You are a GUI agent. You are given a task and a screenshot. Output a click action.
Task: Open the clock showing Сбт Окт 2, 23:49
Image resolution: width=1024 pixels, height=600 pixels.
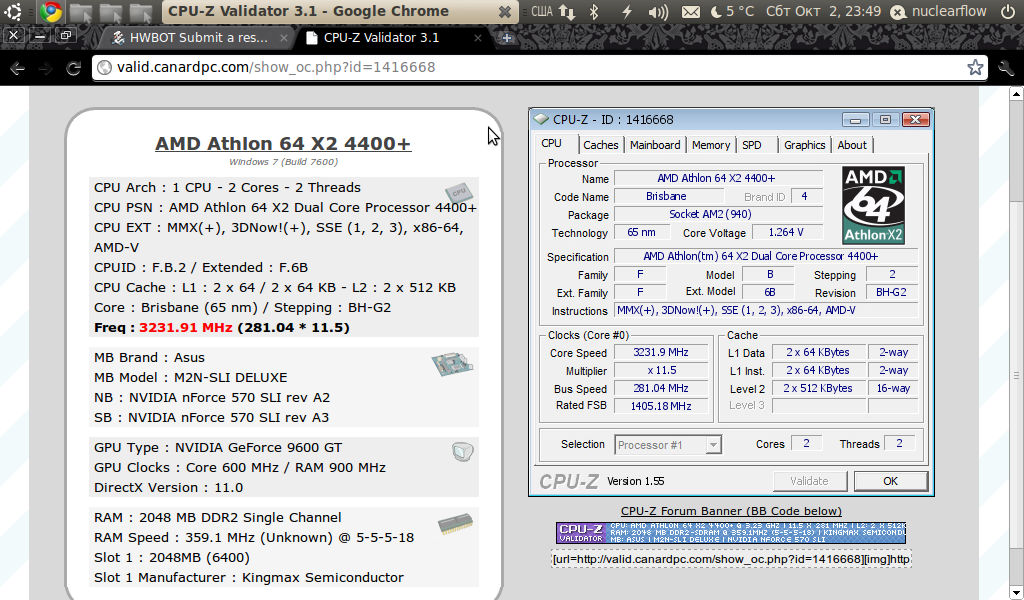[823, 11]
